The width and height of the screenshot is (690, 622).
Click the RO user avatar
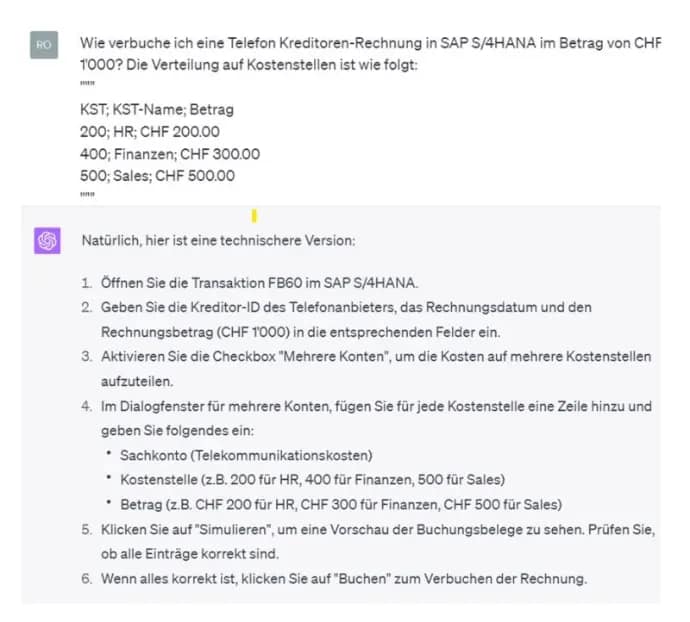coord(44,45)
